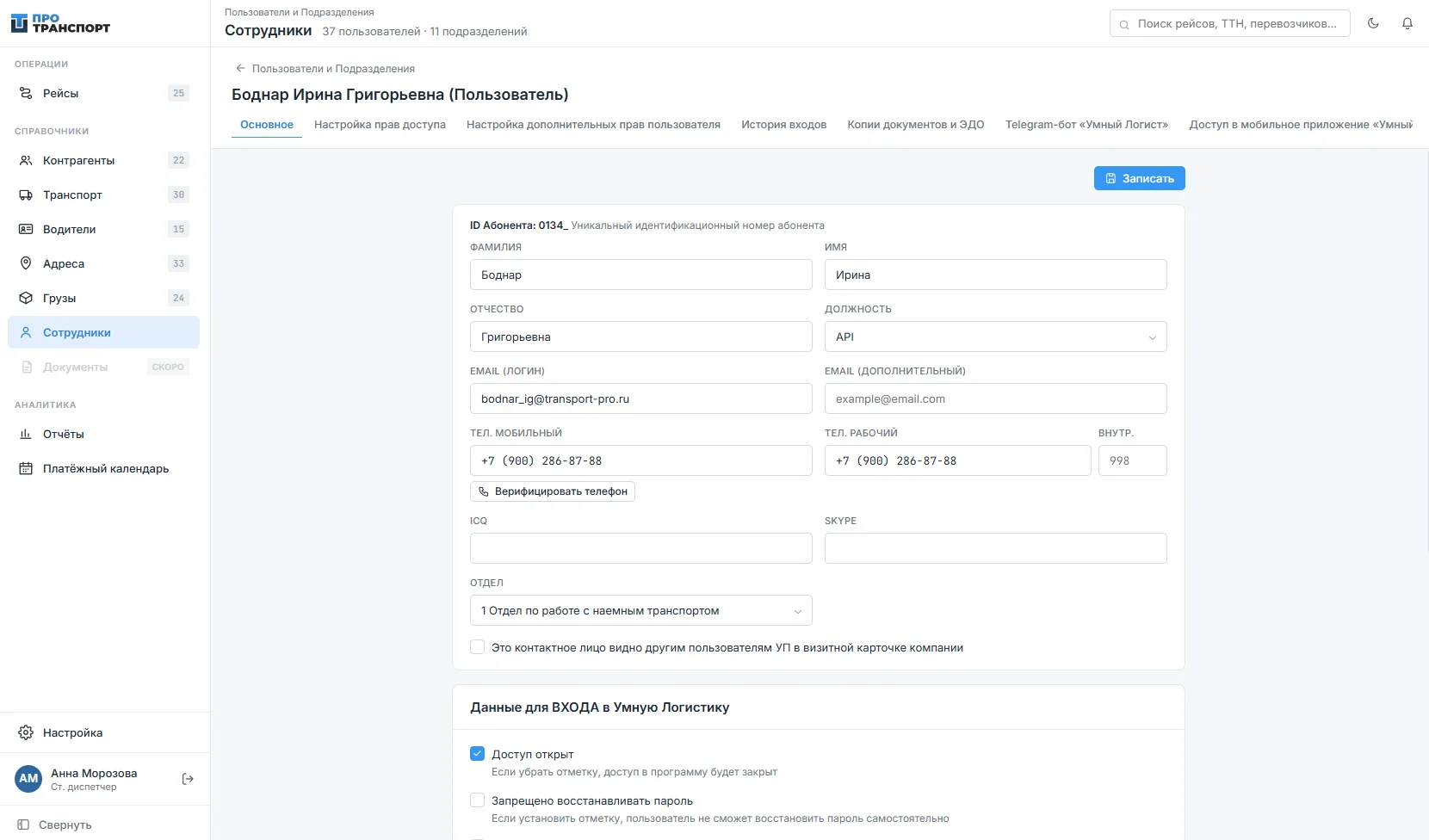Open Telegram-бот «Умный Логист» tab
Viewport: 1429px width, 840px height.
click(1086, 125)
